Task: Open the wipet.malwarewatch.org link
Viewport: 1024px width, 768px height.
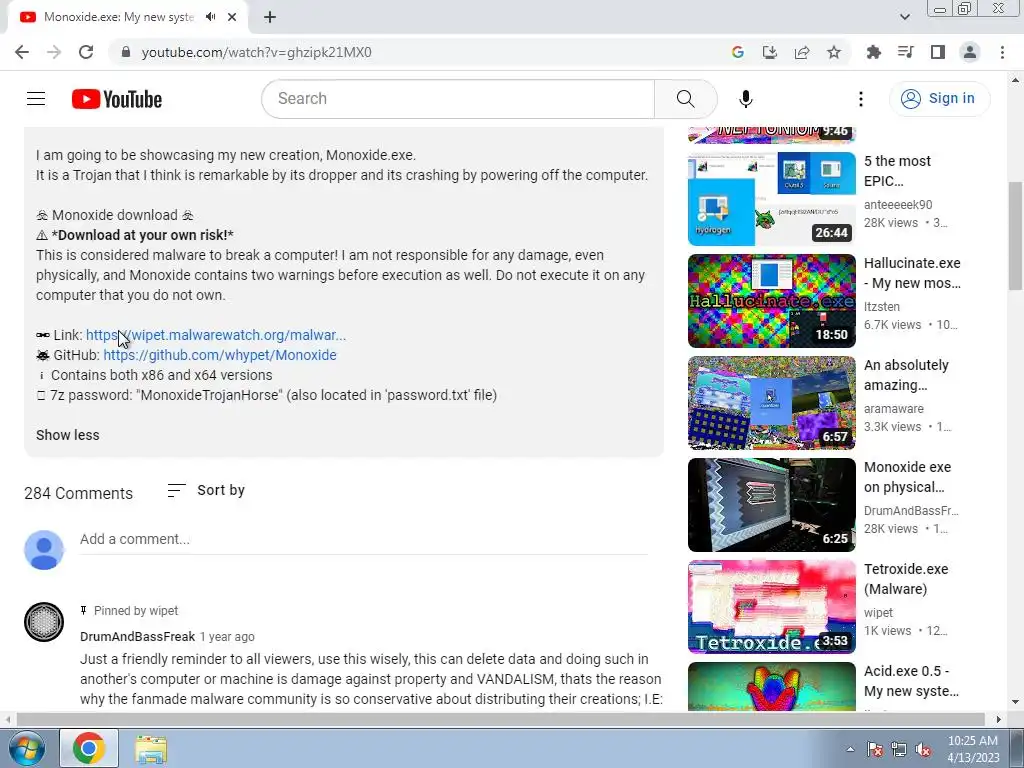Action: click(216, 335)
